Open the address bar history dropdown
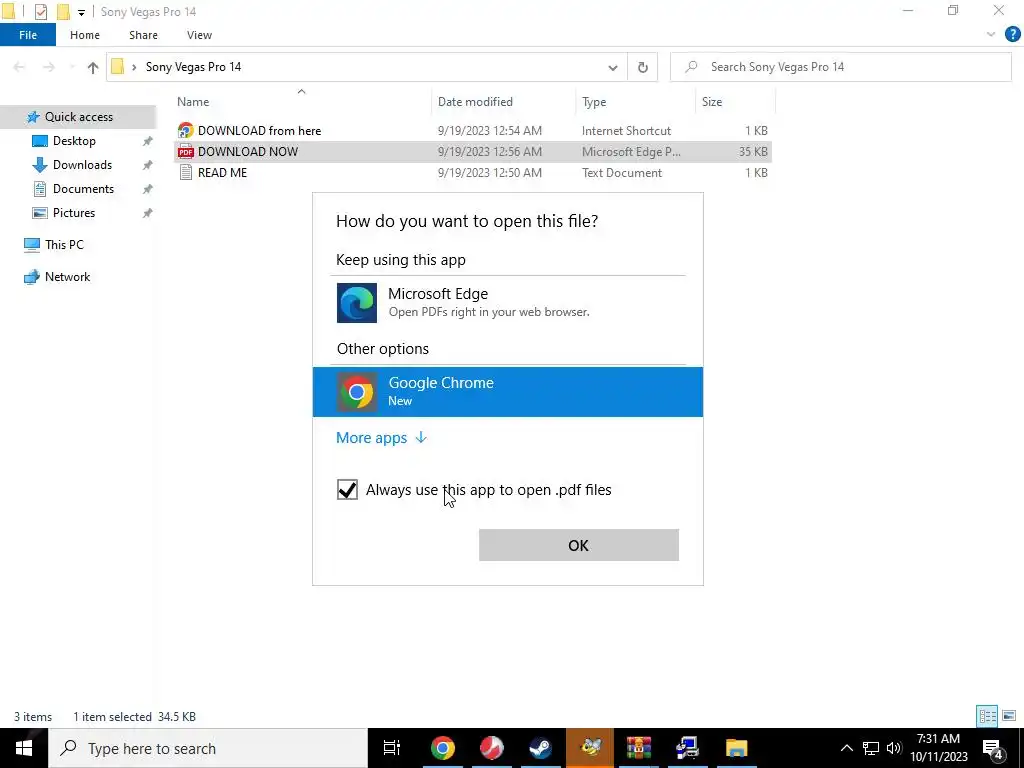The image size is (1024, 768). [613, 67]
